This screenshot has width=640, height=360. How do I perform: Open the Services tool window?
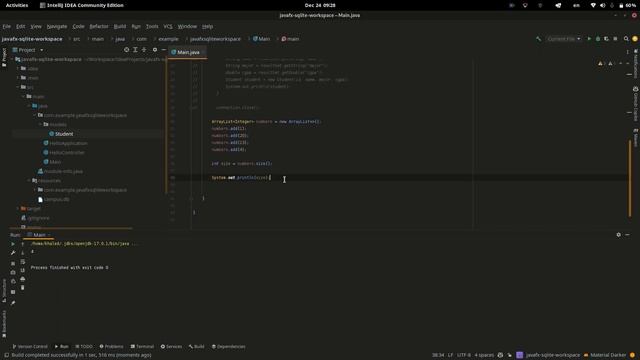171,347
